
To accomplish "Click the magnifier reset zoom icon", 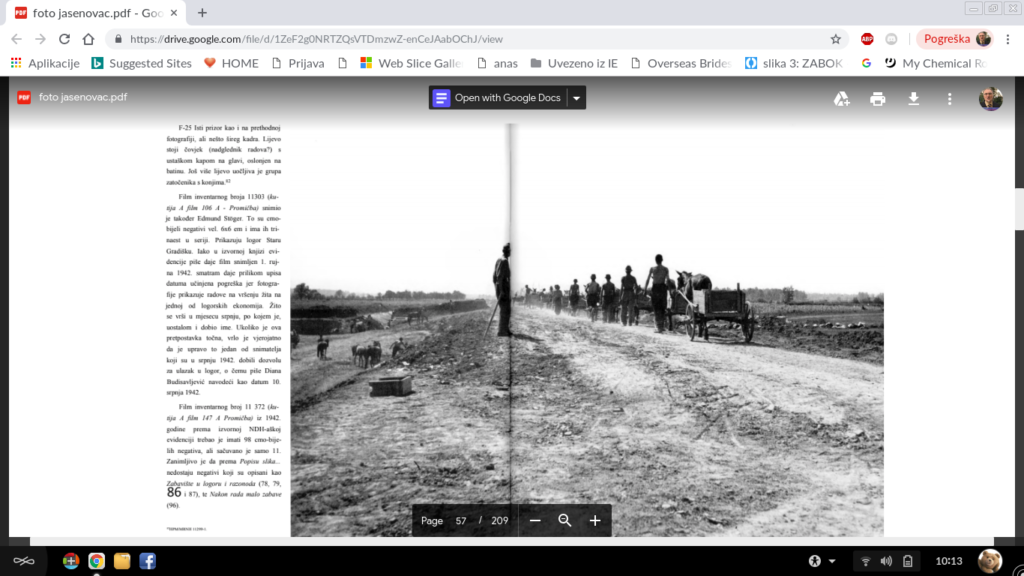I will (x=565, y=520).
